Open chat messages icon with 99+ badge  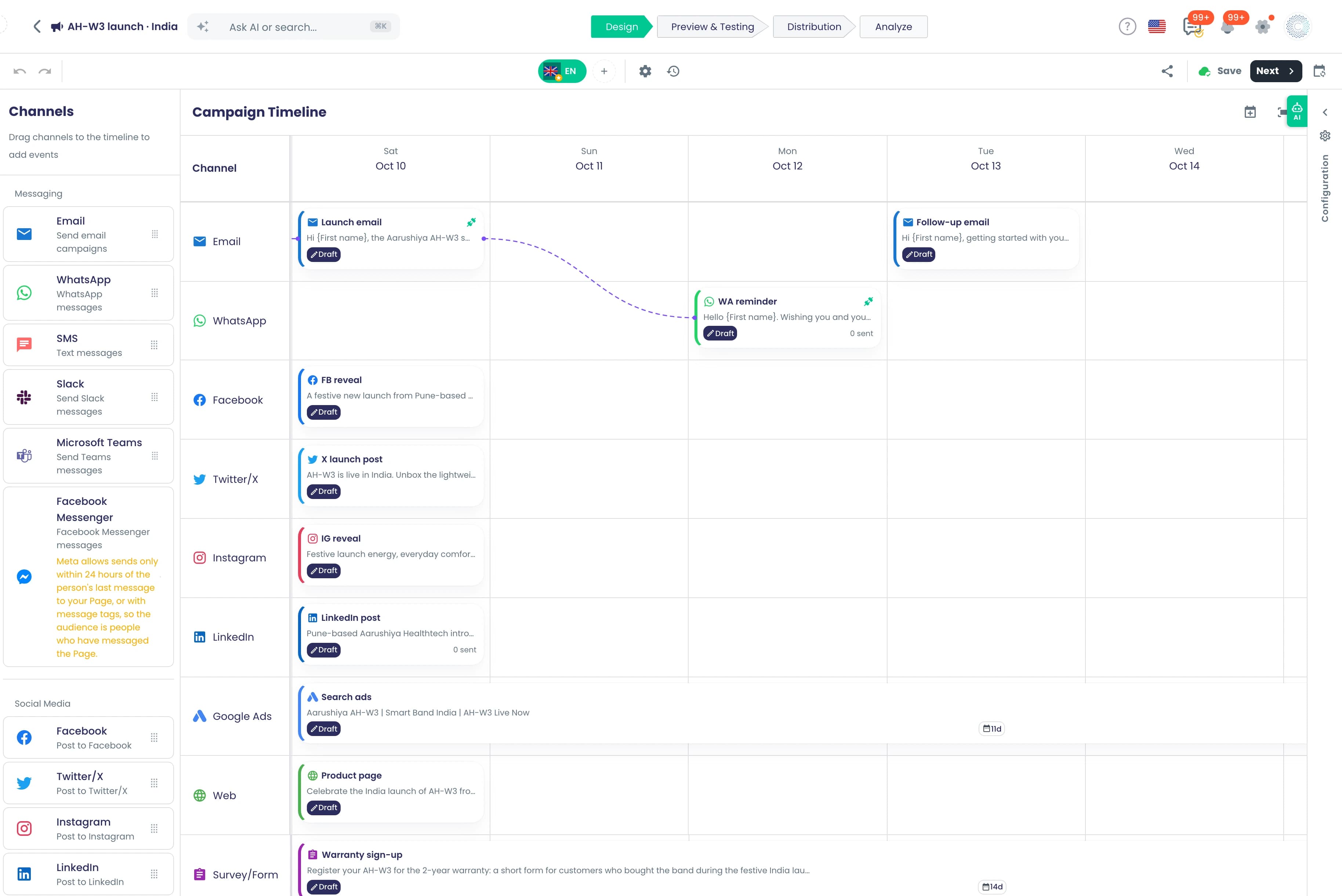1193,26
